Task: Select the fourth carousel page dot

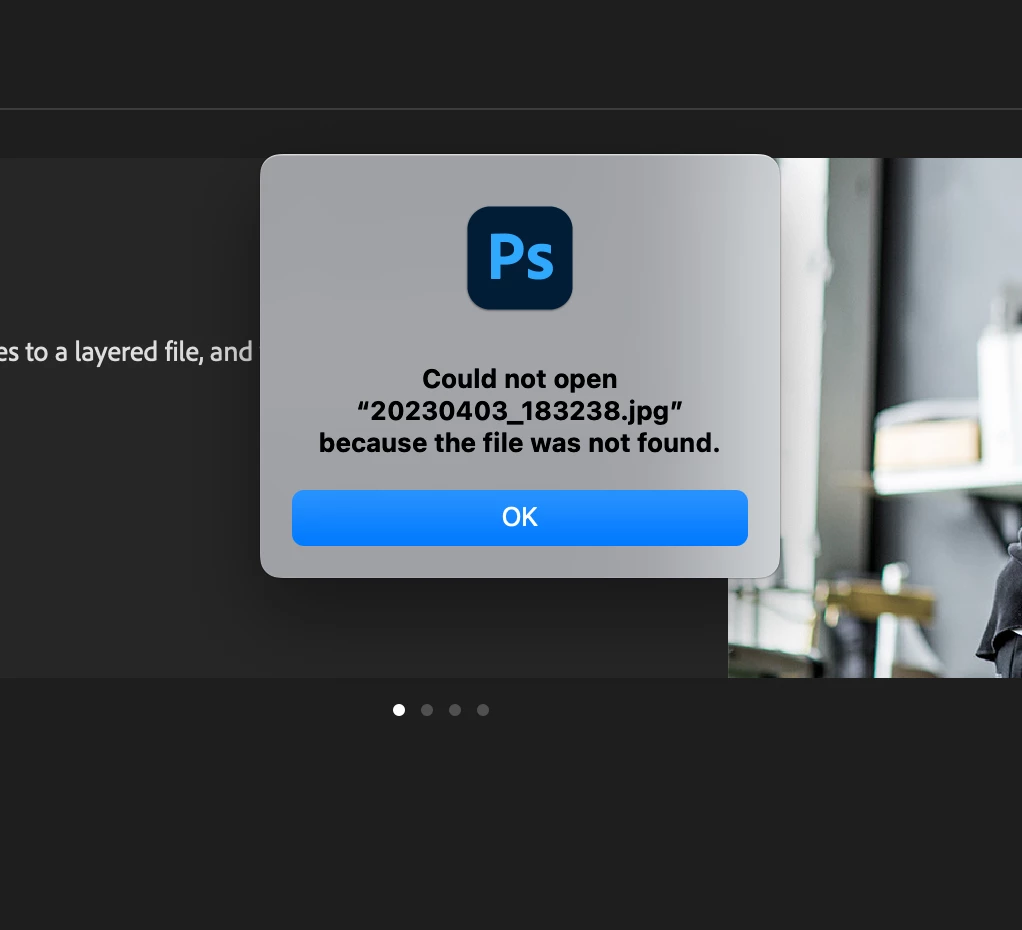Action: [483, 710]
